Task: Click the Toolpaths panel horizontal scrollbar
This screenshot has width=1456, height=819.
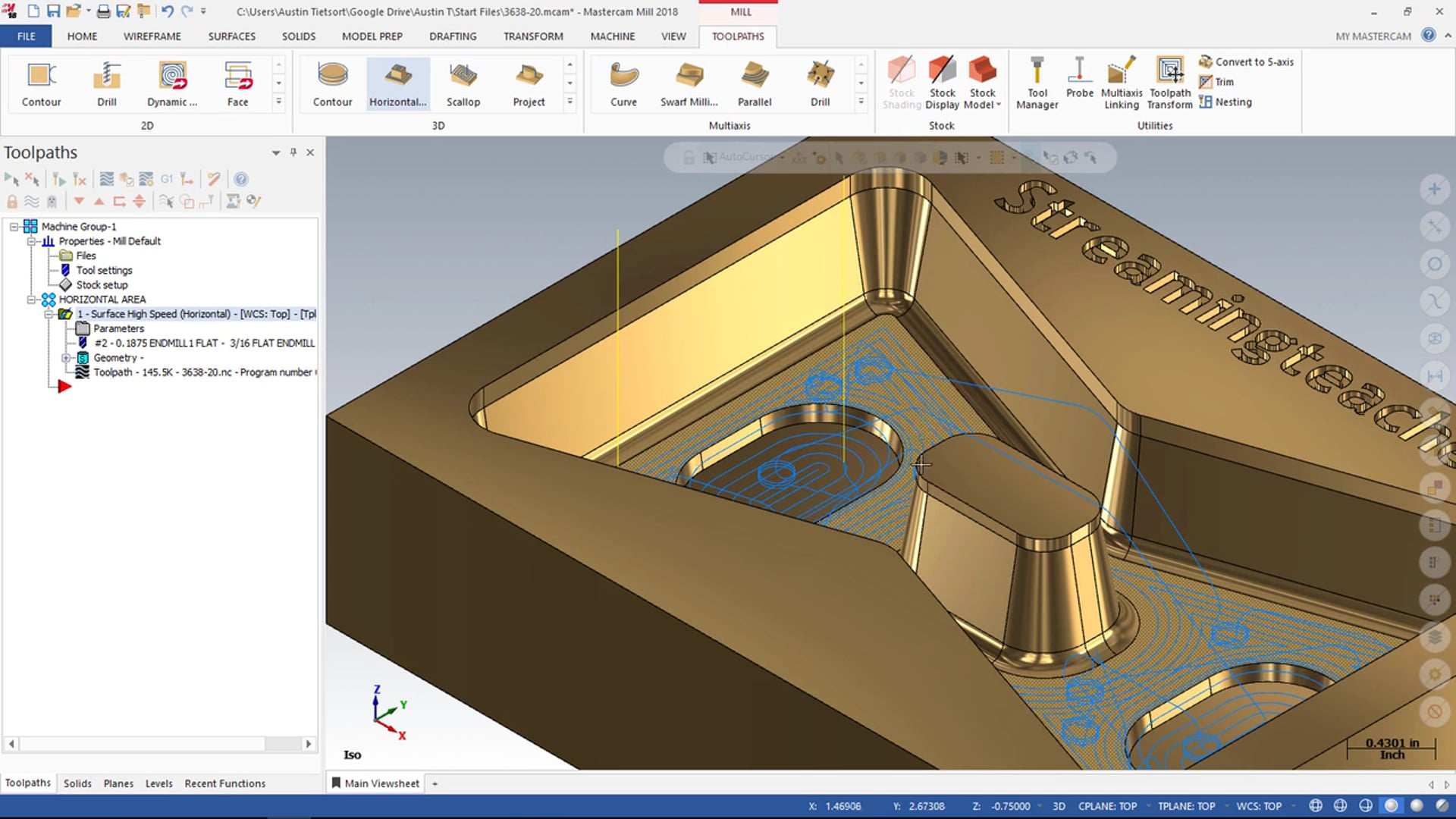Action: (141, 744)
